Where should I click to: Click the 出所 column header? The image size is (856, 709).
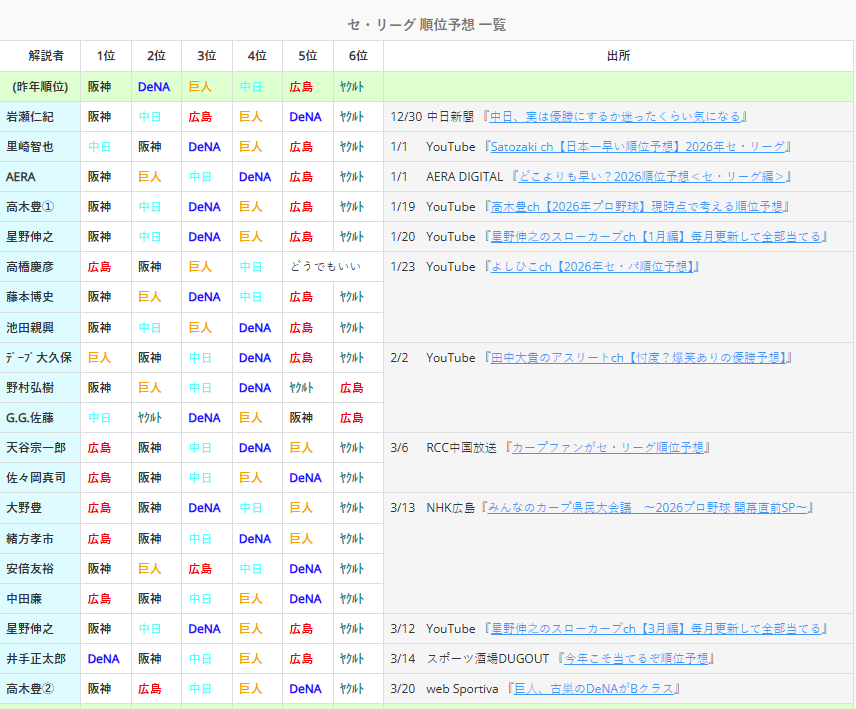click(x=618, y=56)
